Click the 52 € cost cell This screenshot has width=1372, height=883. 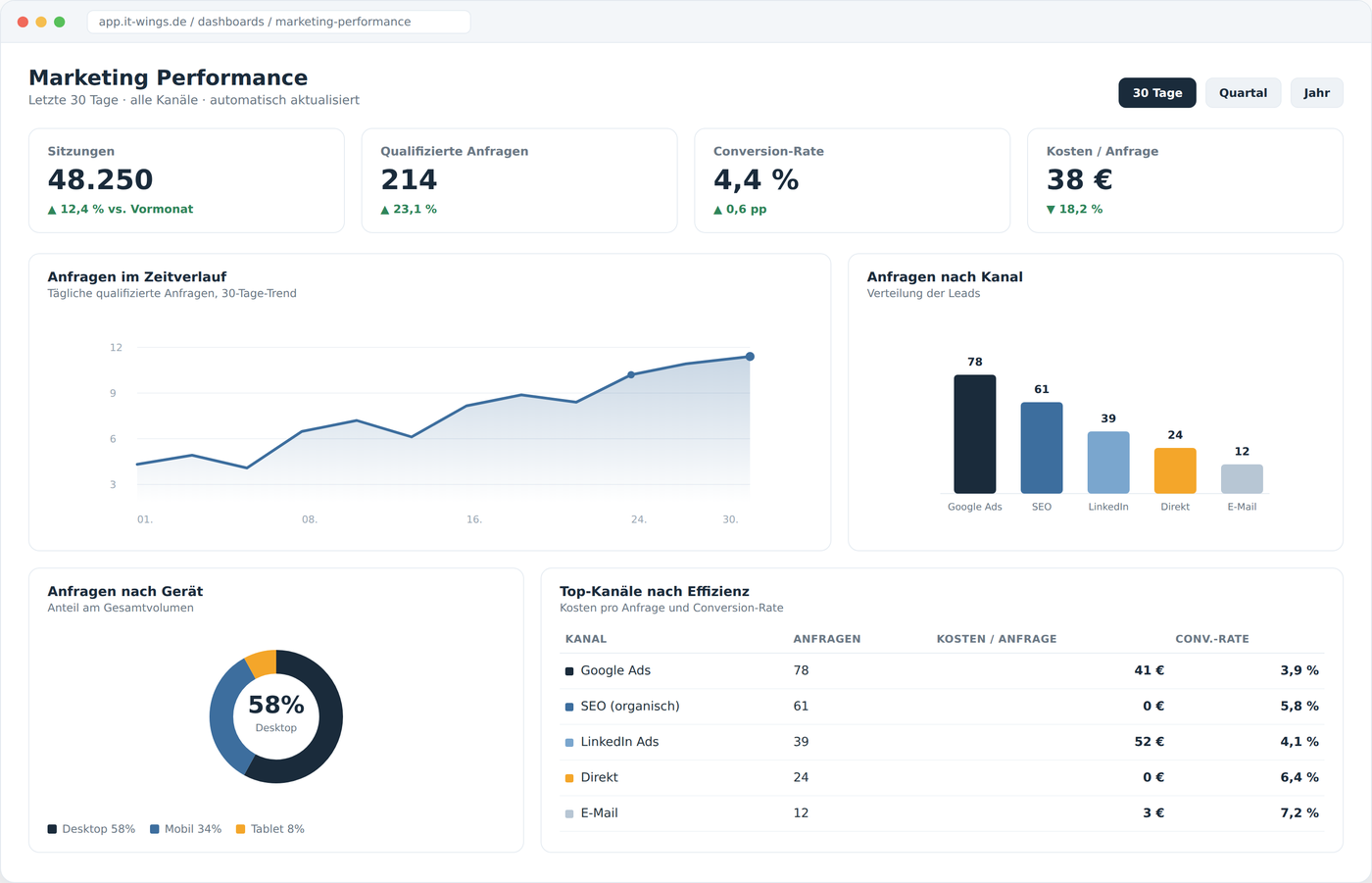click(x=1150, y=742)
